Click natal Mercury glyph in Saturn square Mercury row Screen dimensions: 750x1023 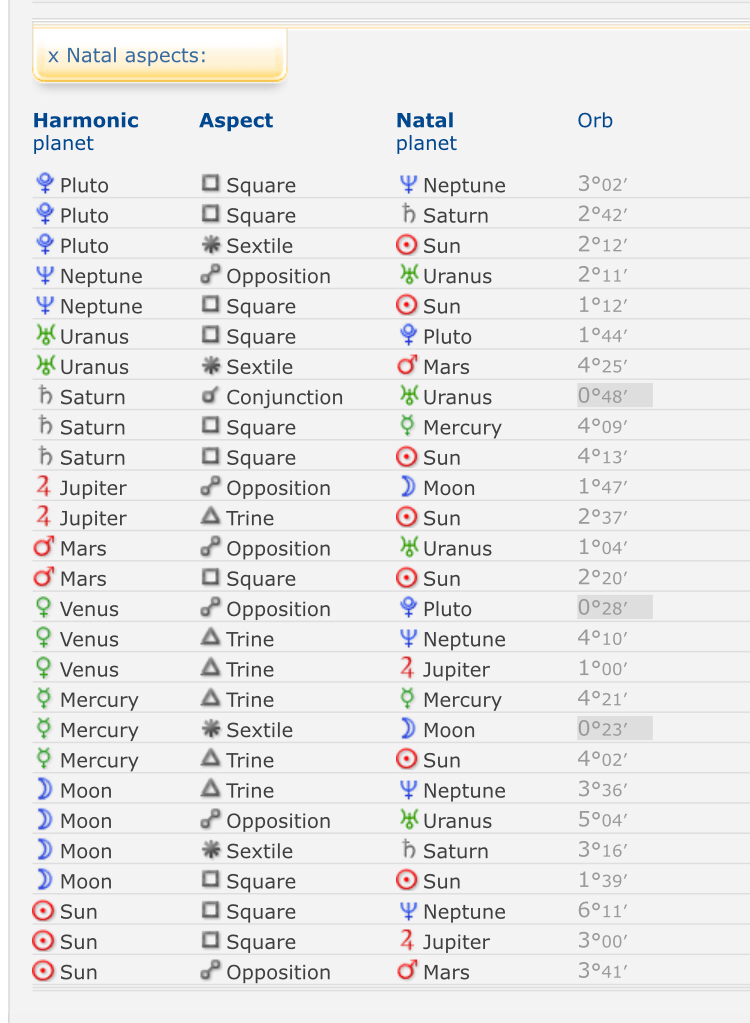(407, 427)
